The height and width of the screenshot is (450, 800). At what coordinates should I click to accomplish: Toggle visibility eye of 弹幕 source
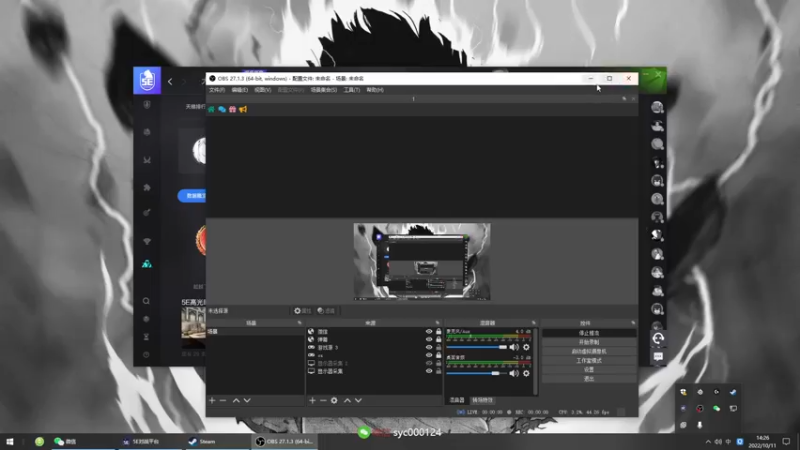[429, 339]
